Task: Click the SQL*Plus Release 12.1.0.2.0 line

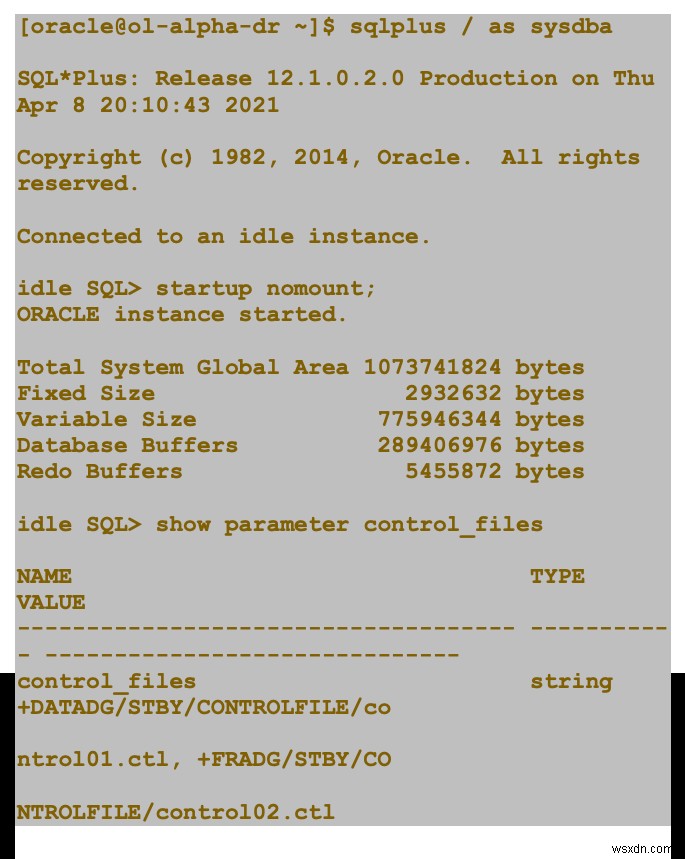Action: coord(335,91)
